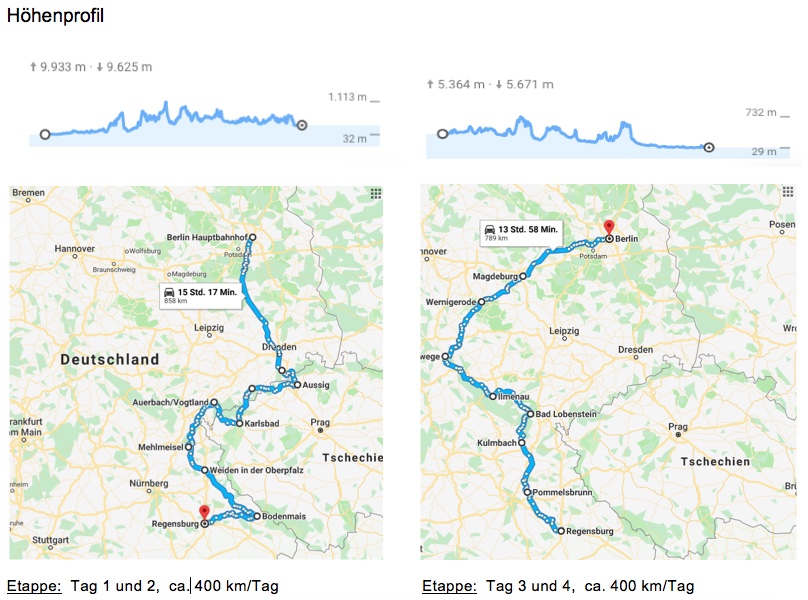Click the Bad Lobenstein waypoint on right map
Image resolution: width=808 pixels, height=600 pixels.
coord(531,414)
